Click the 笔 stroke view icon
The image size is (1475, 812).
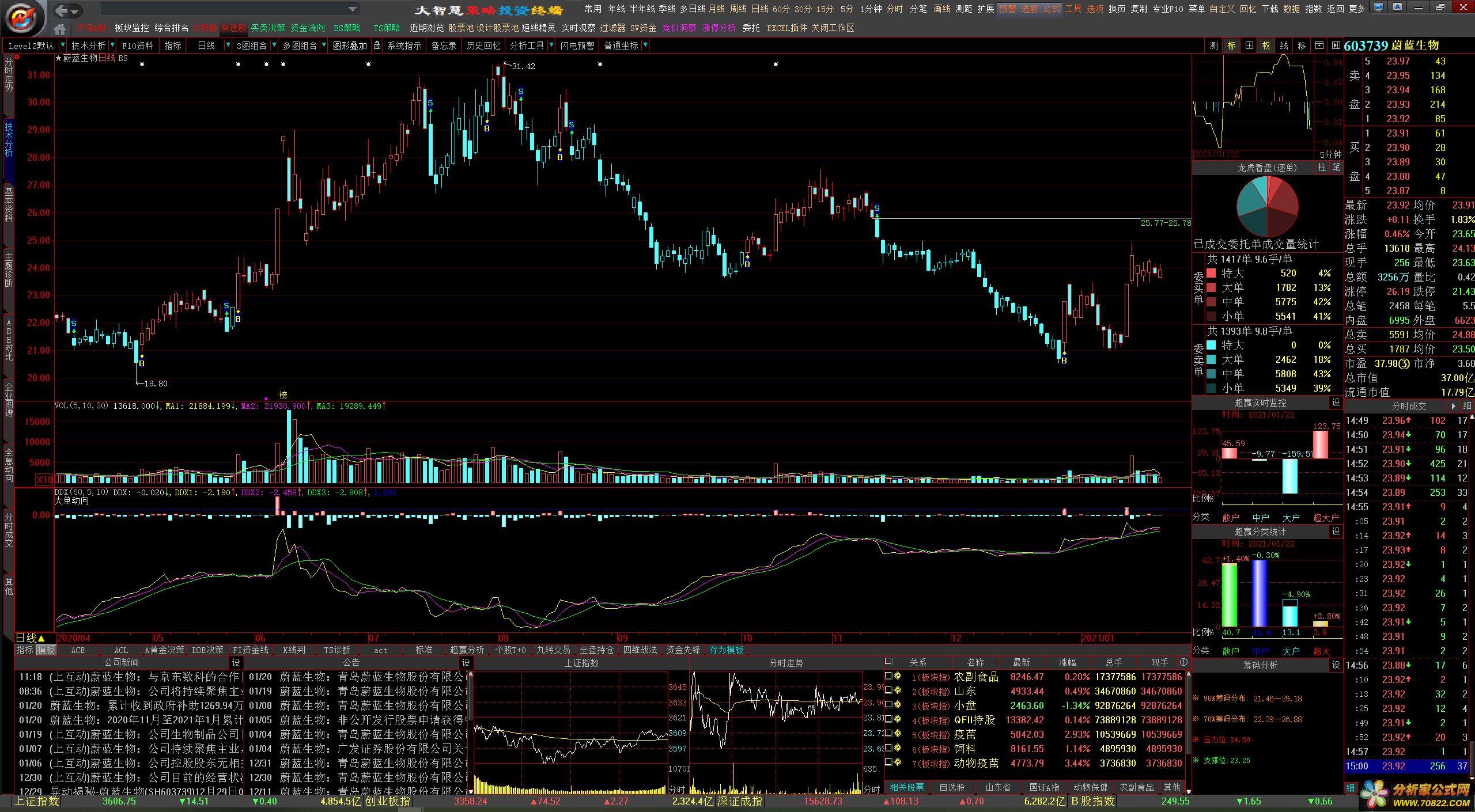click(1336, 168)
